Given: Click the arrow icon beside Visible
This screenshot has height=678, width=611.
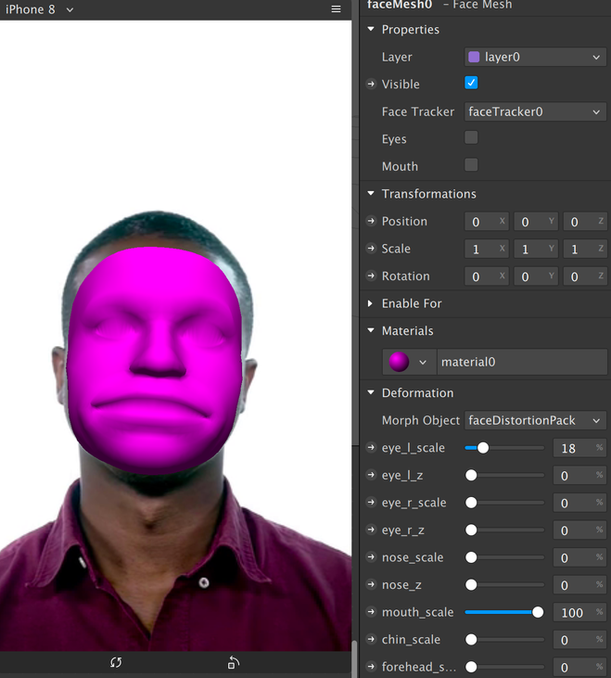Looking at the screenshot, I should [x=371, y=84].
